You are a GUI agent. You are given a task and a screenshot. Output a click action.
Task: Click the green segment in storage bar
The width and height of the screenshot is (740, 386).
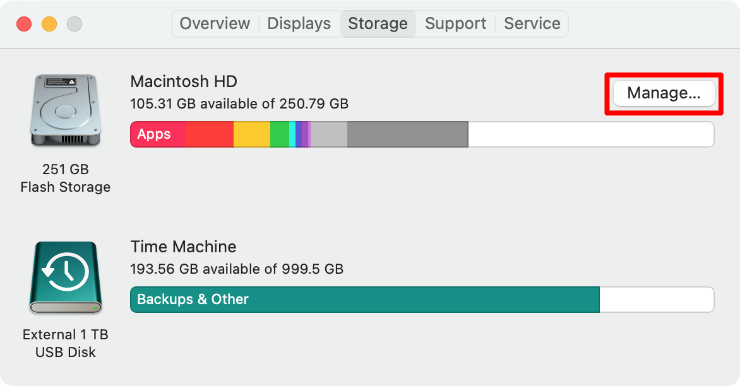click(279, 134)
